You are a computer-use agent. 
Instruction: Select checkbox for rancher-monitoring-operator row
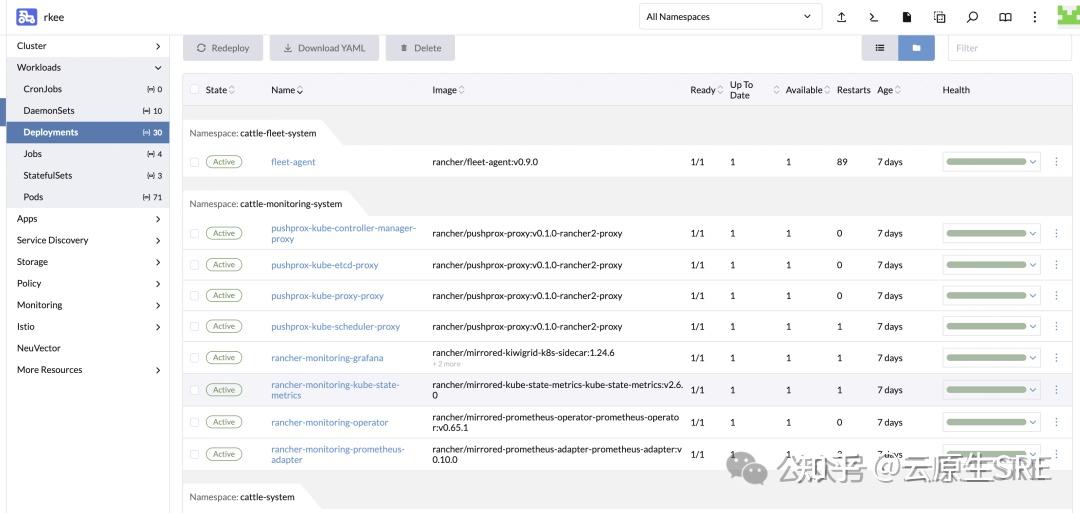point(194,422)
